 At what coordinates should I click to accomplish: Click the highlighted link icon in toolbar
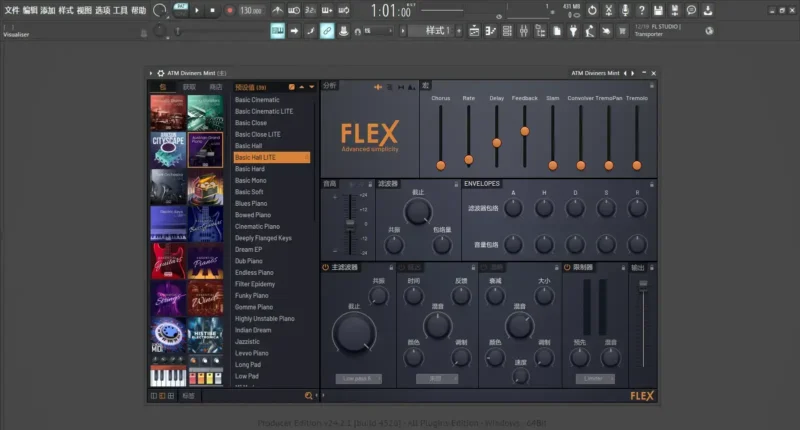pyautogui.click(x=326, y=31)
